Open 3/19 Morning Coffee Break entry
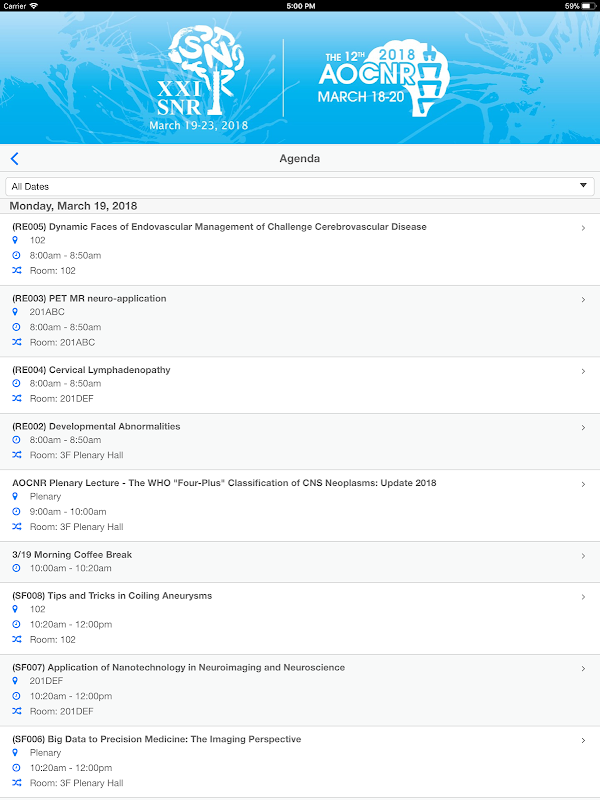600x800 pixels. pyautogui.click(x=300, y=562)
